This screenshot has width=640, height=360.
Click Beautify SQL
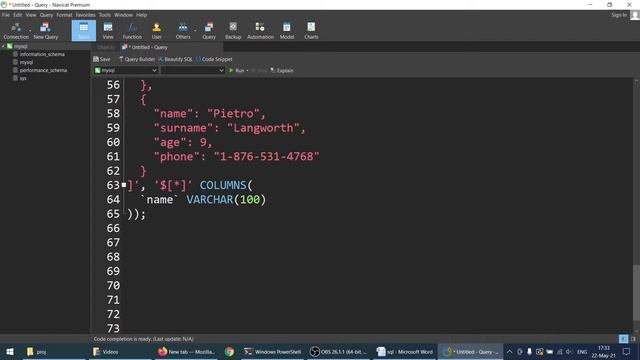coord(175,59)
